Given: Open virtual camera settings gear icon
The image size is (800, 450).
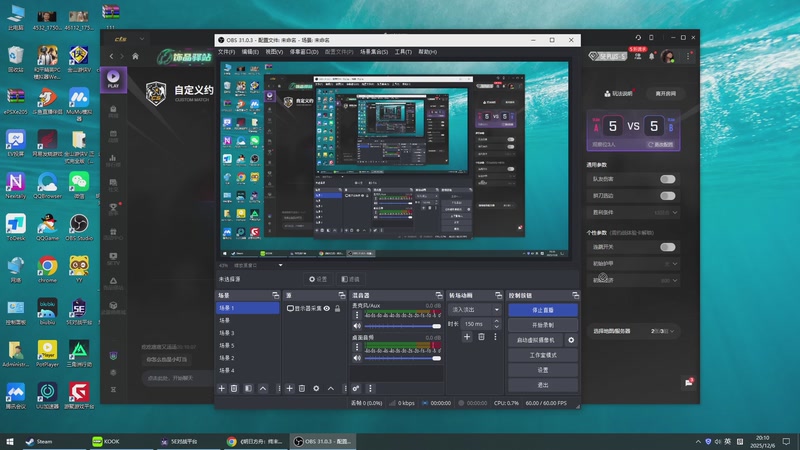Looking at the screenshot, I should click(571, 340).
